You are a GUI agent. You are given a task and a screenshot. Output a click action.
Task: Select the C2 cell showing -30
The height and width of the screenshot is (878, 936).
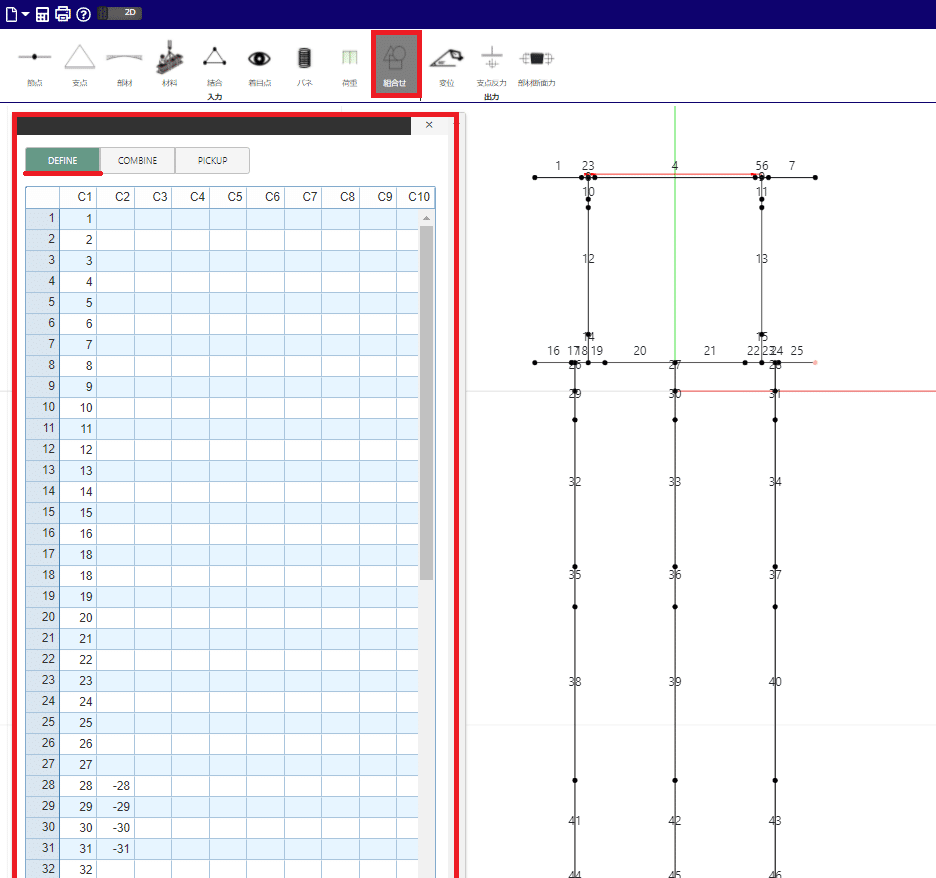pos(116,827)
